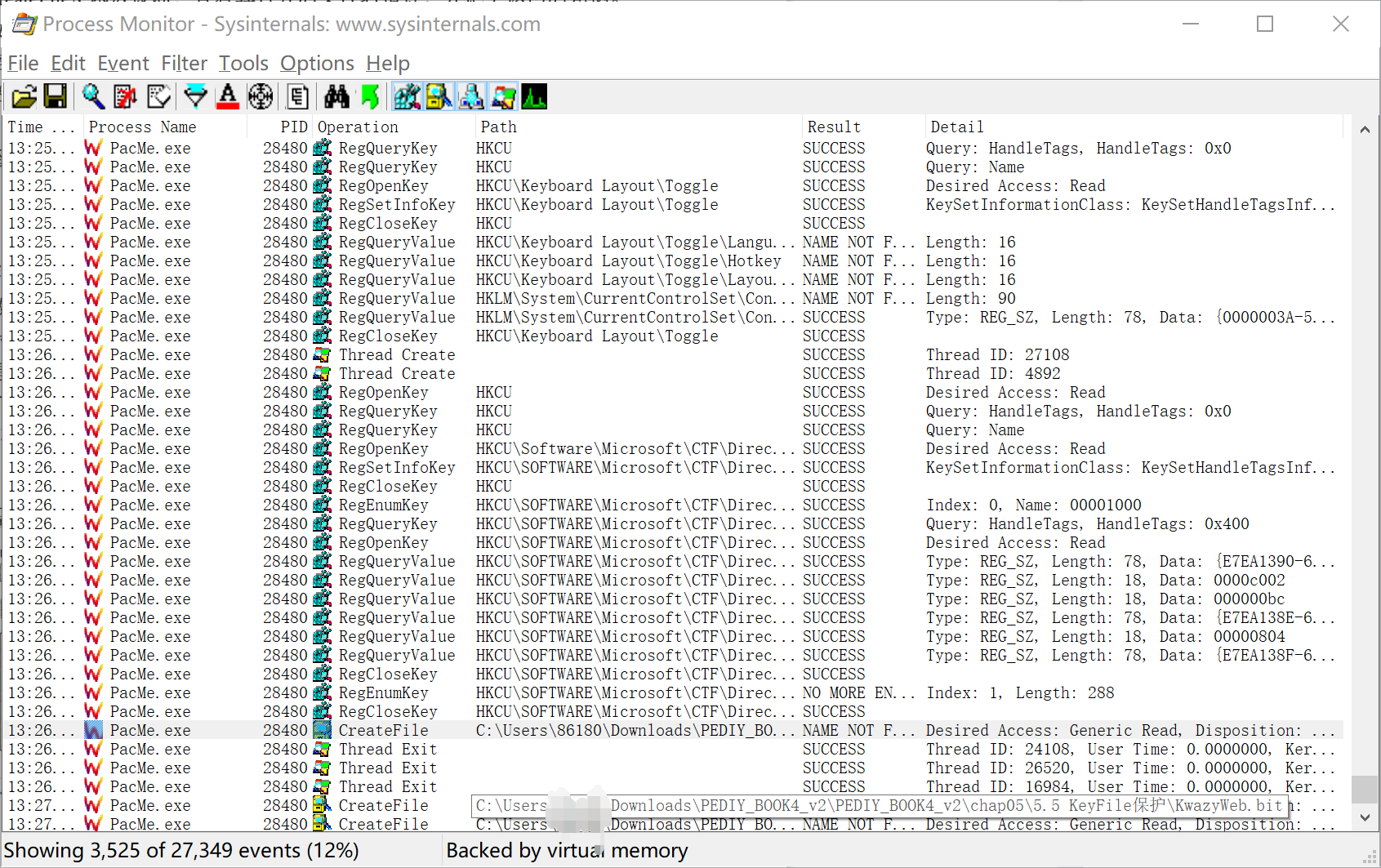
Task: Click the RegQueryValue row with Data 0000c002
Action: coord(673,580)
